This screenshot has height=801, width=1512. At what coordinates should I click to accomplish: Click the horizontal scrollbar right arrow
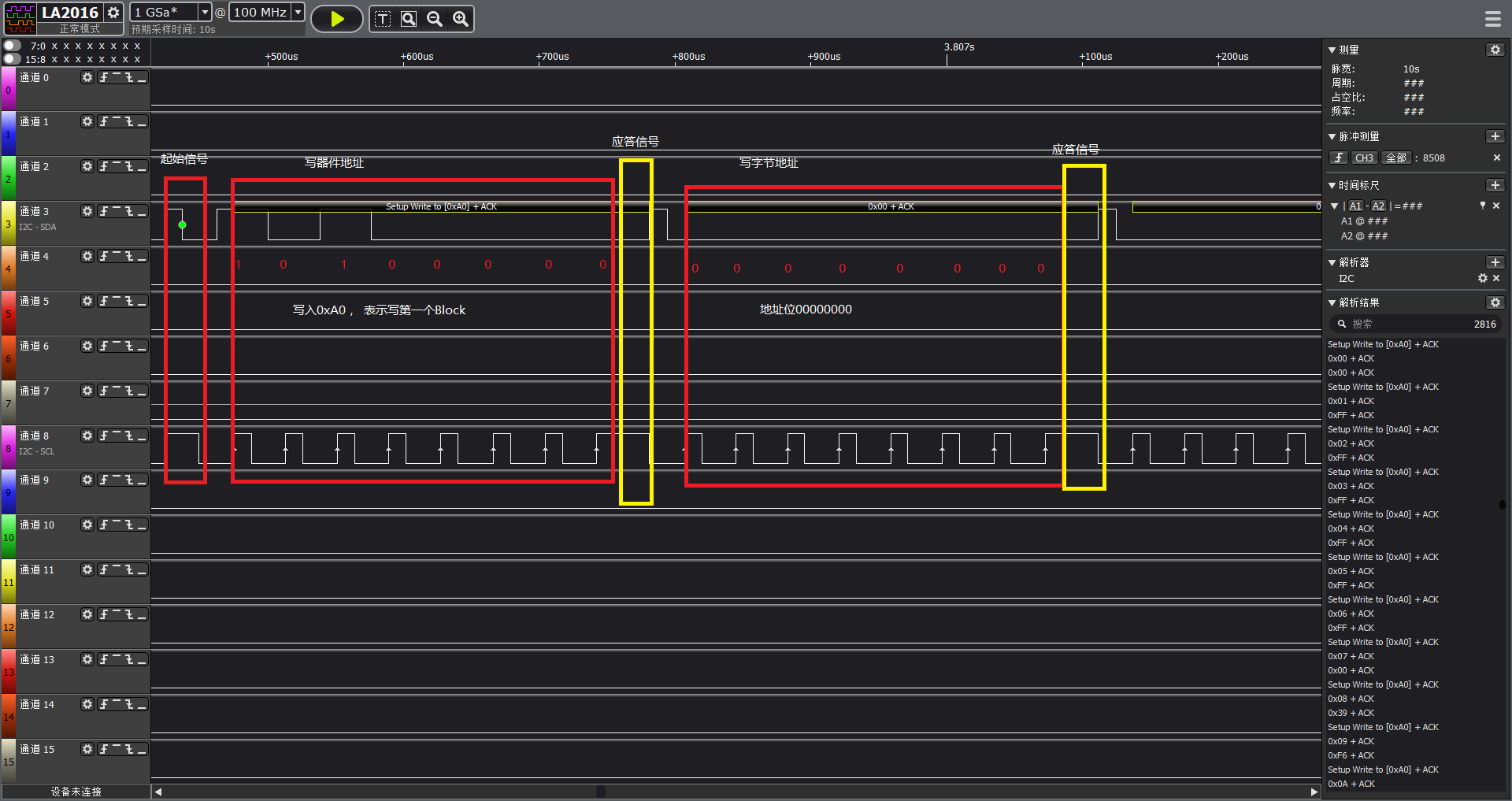pos(1314,792)
